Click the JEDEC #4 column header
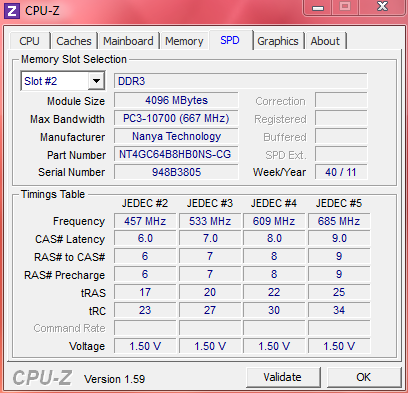The image size is (408, 393). pyautogui.click(x=274, y=203)
